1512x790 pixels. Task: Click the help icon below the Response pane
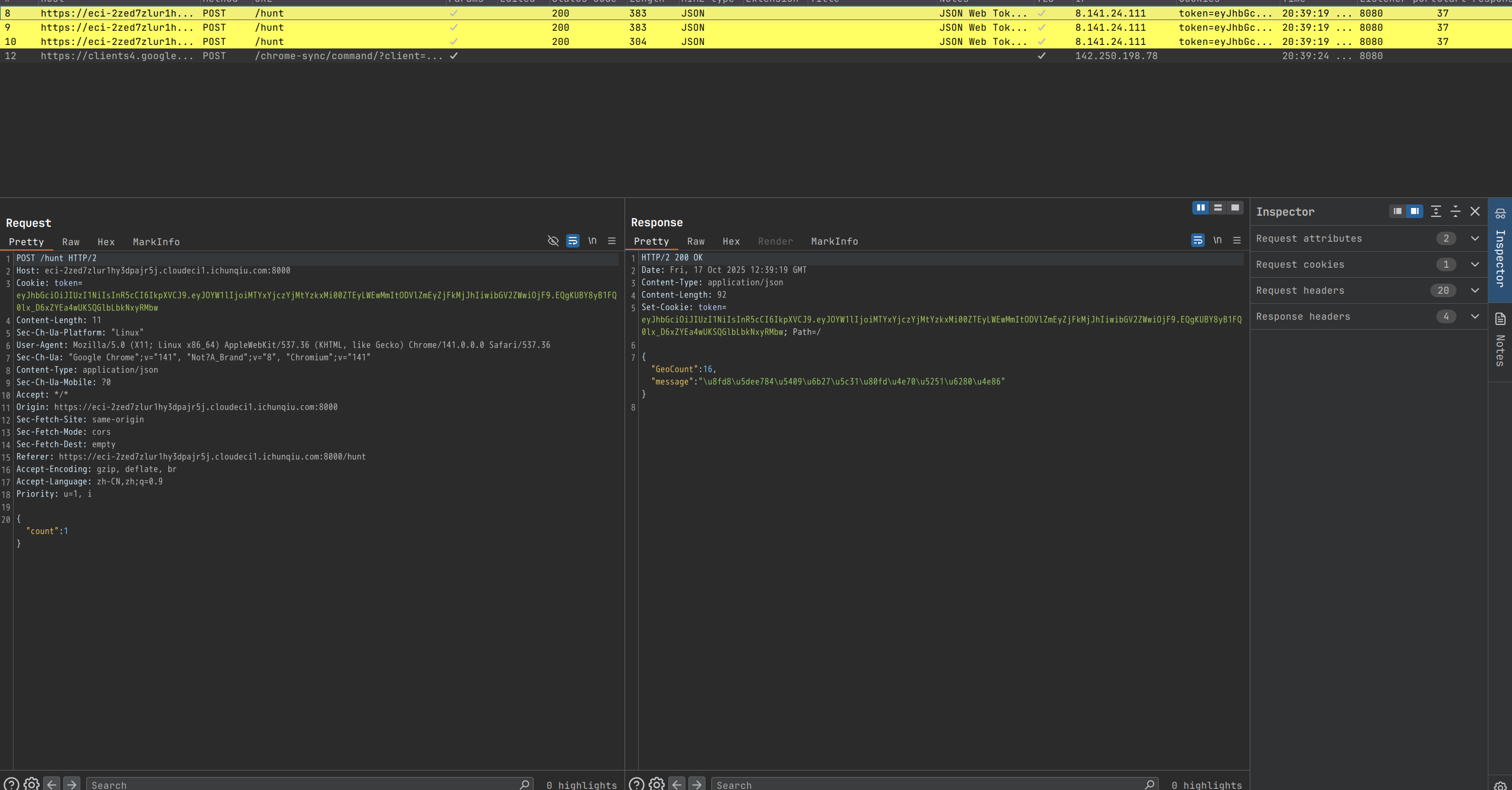point(636,784)
